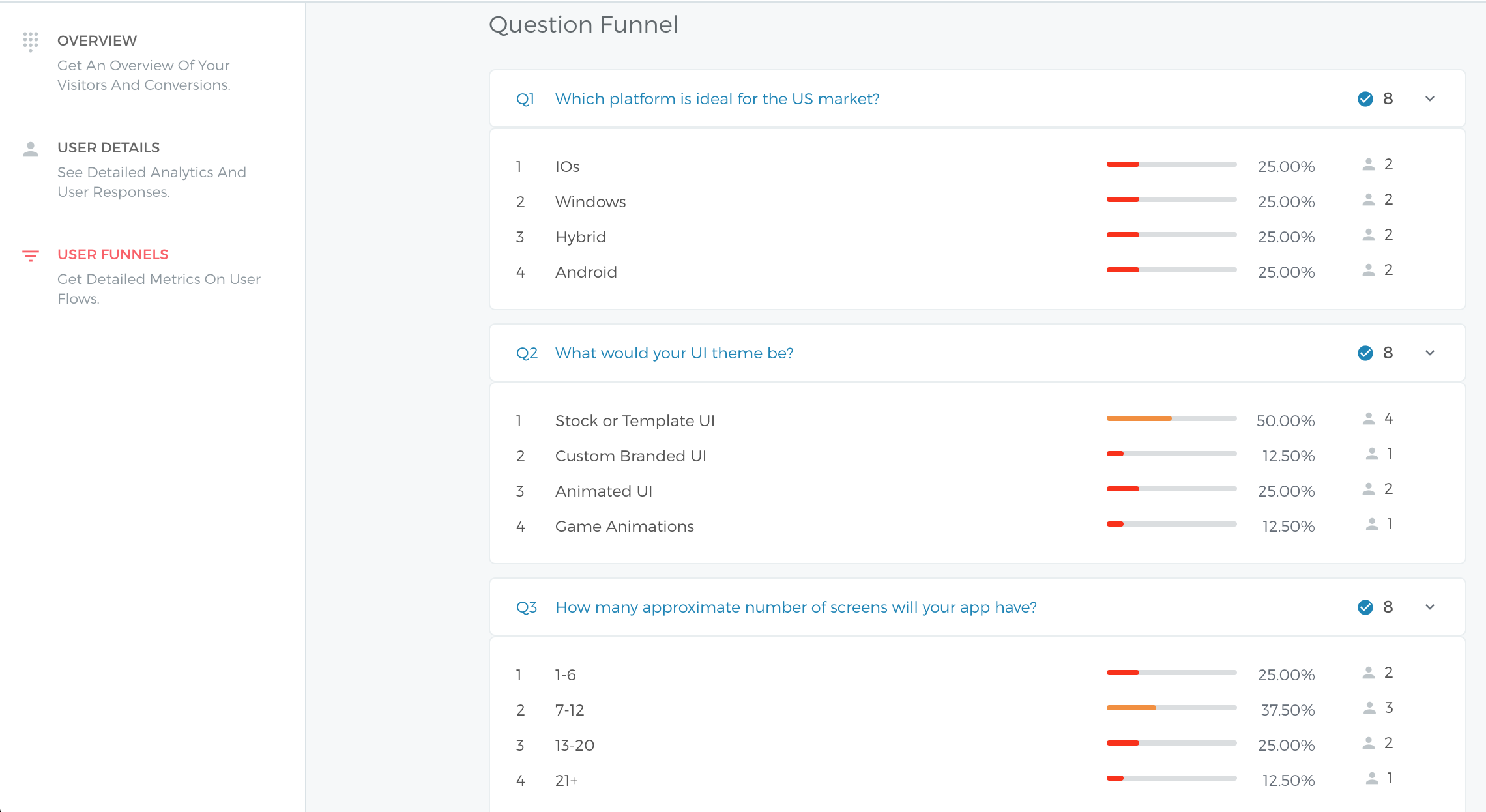This screenshot has width=1486, height=812.
Task: Click the Overview grid dots icon
Action: pyautogui.click(x=31, y=42)
